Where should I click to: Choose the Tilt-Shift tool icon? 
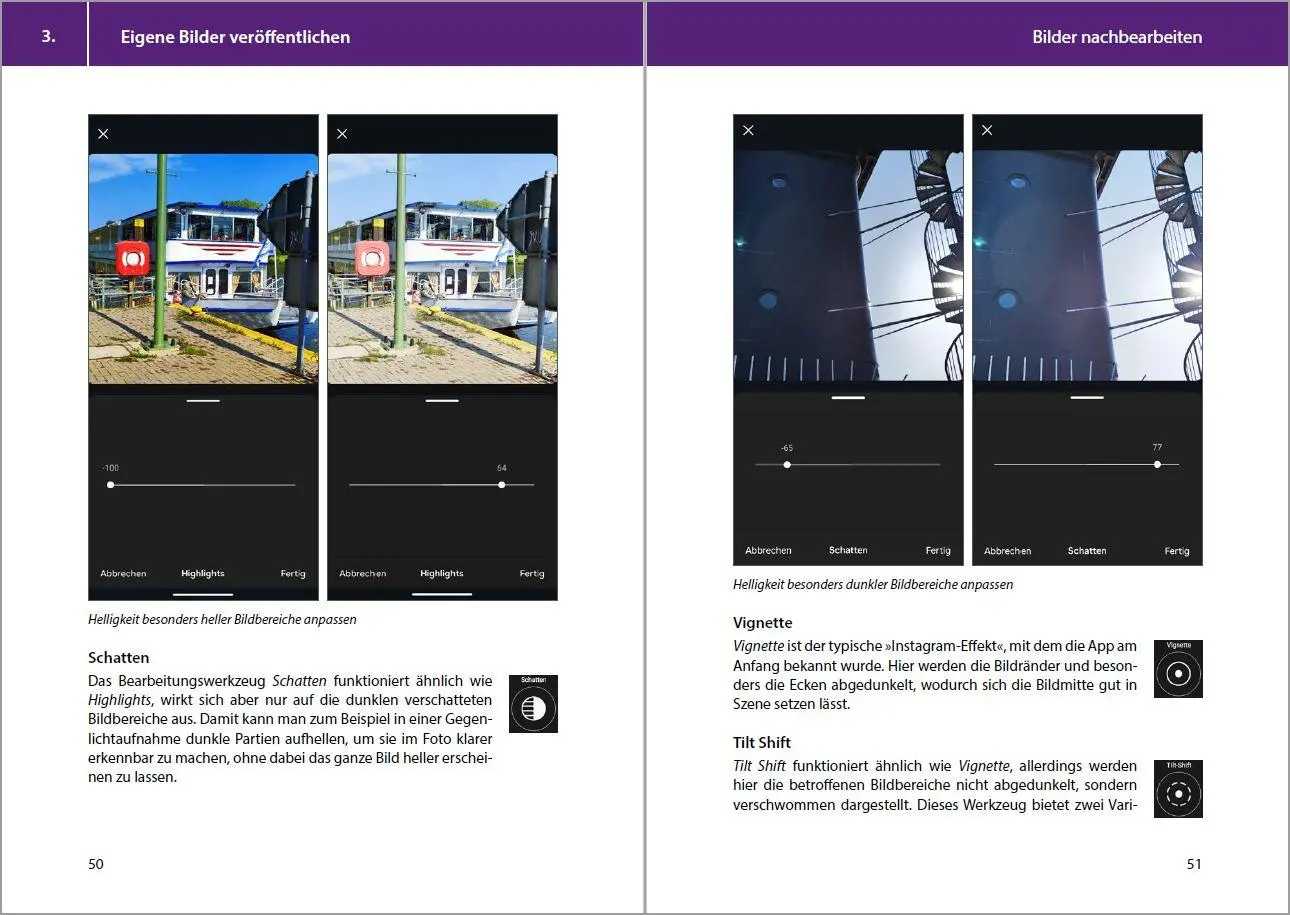(1178, 789)
